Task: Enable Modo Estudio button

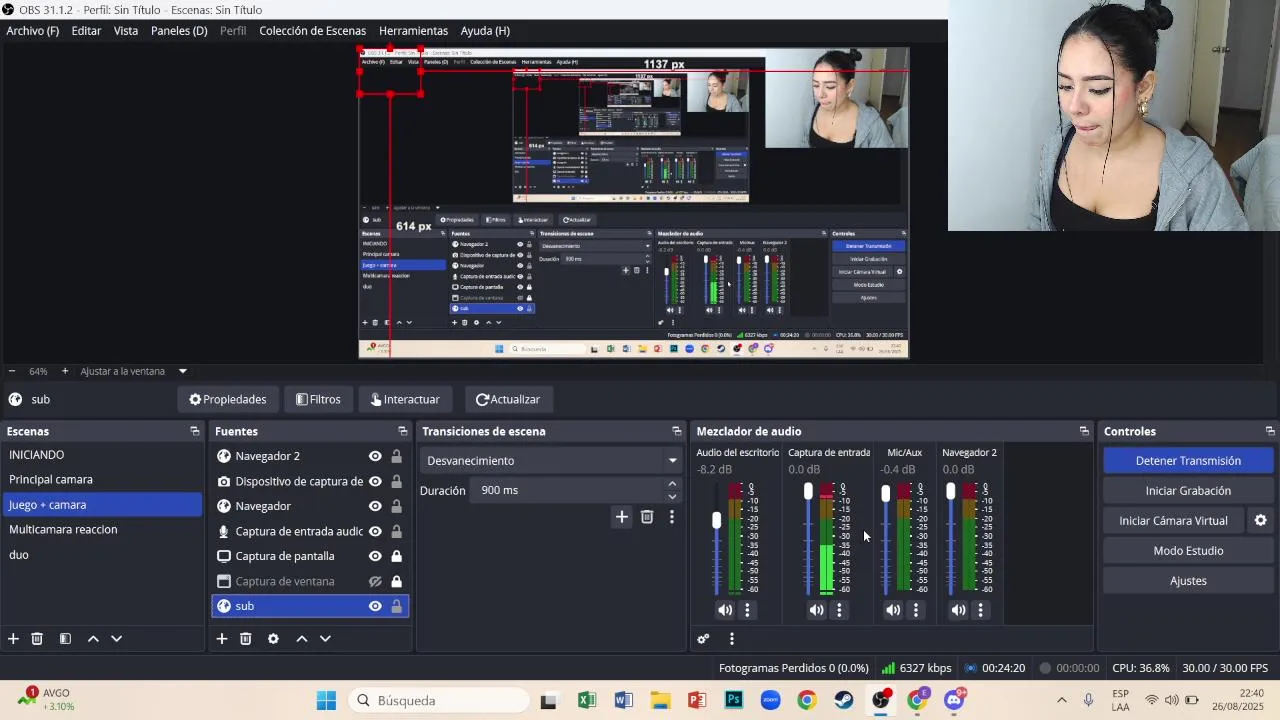Action: (x=1188, y=551)
